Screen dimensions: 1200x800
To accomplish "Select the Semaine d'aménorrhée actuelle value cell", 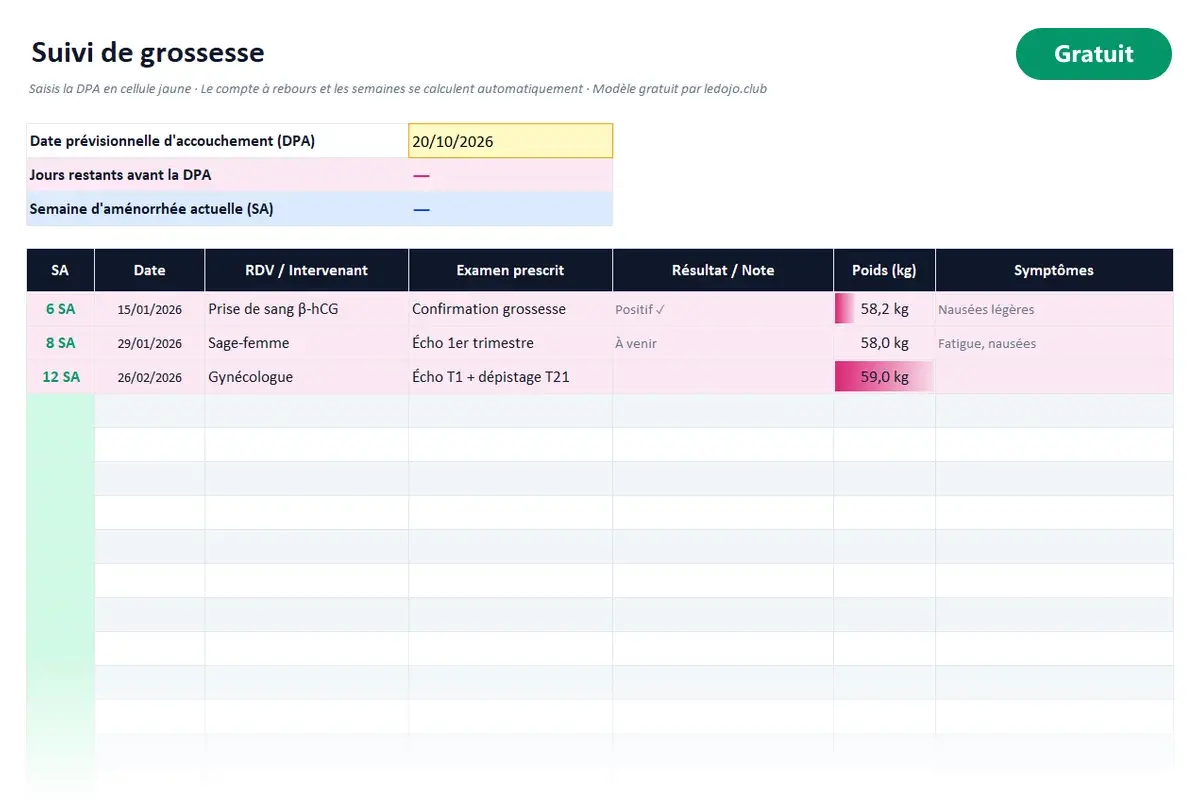I will [510, 209].
